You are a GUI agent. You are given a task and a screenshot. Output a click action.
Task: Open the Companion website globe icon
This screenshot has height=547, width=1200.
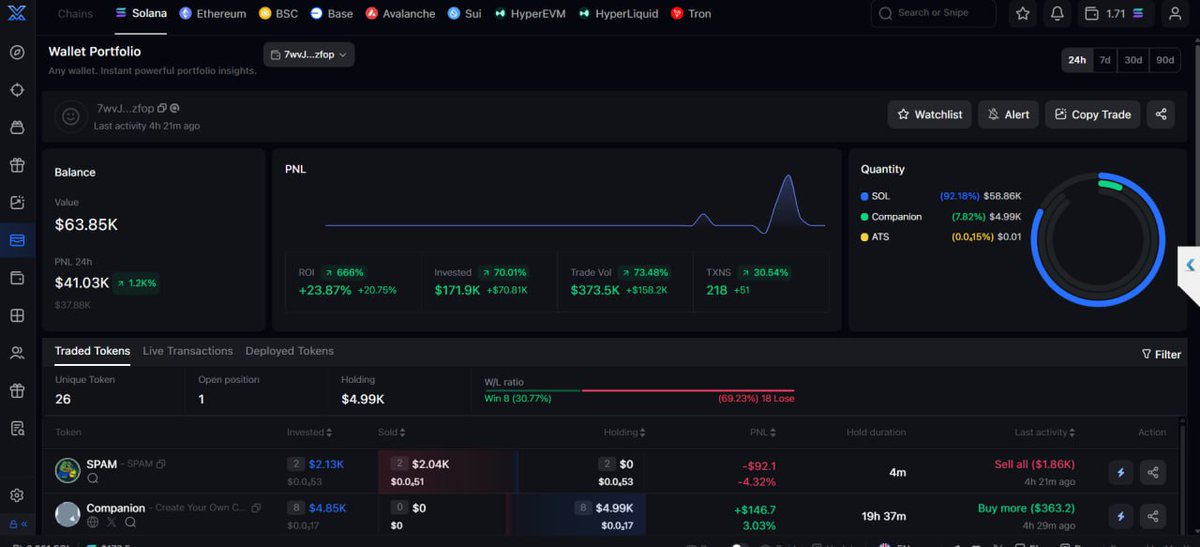93,522
